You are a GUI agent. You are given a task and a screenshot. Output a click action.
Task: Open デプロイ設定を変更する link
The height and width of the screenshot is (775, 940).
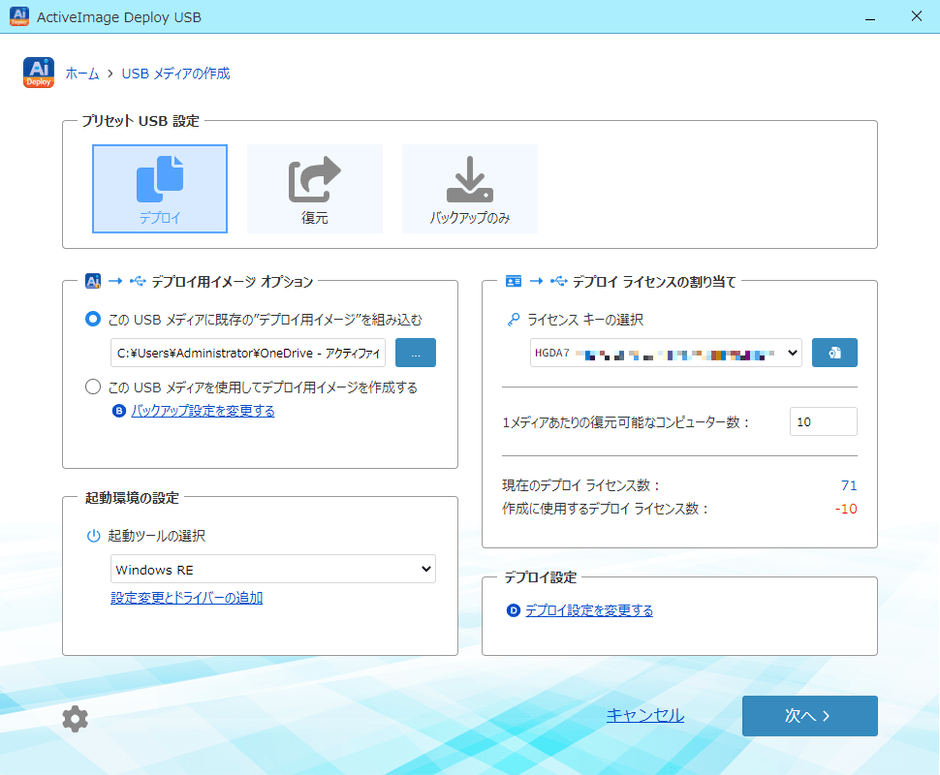coord(590,611)
